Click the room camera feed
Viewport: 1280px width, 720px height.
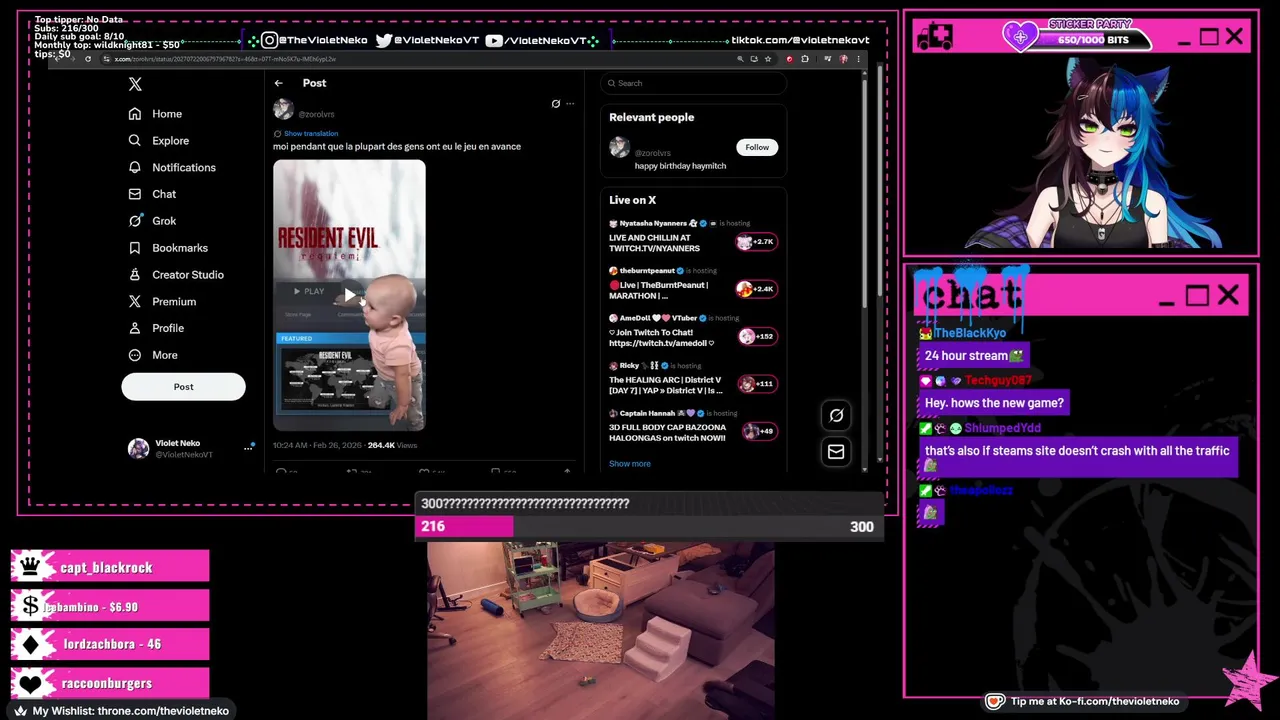[600, 631]
